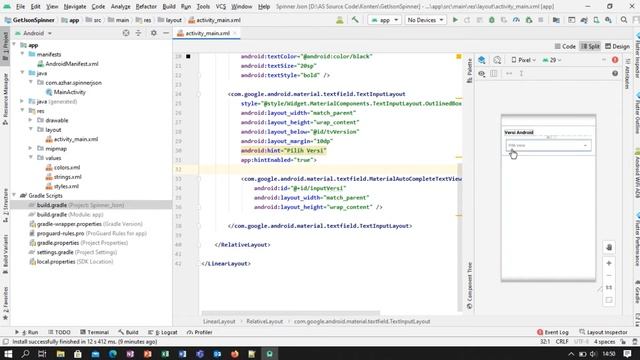Switch editor to Split view
This screenshot has width=640, height=360.
coord(590,47)
